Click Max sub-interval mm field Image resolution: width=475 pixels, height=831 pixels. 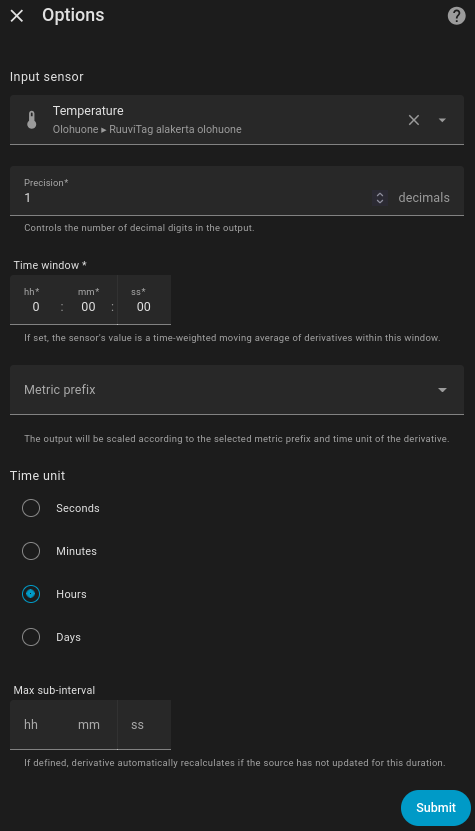[89, 725]
